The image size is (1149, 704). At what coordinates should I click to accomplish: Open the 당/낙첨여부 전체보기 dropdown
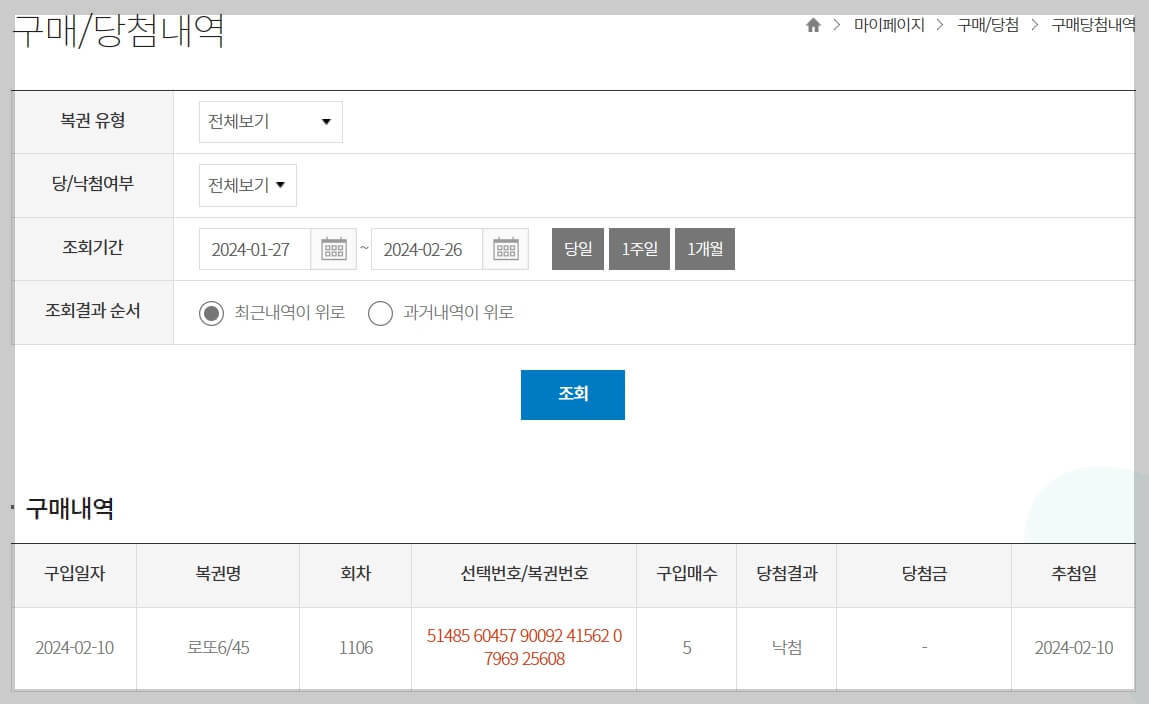click(246, 185)
